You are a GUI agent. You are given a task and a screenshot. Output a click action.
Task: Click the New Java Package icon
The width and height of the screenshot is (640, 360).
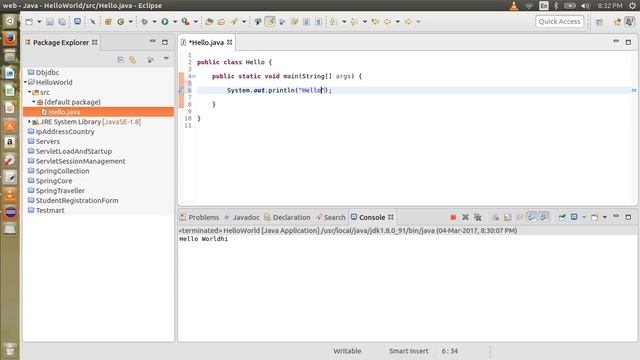point(108,22)
